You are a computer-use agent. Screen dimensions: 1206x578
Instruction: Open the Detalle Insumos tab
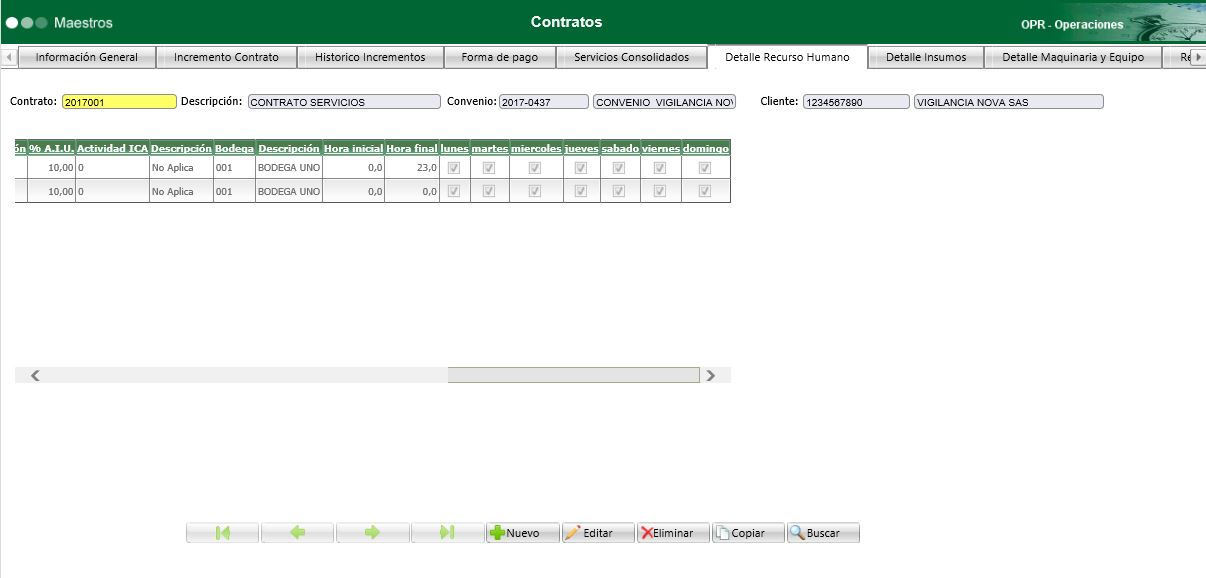click(x=926, y=57)
